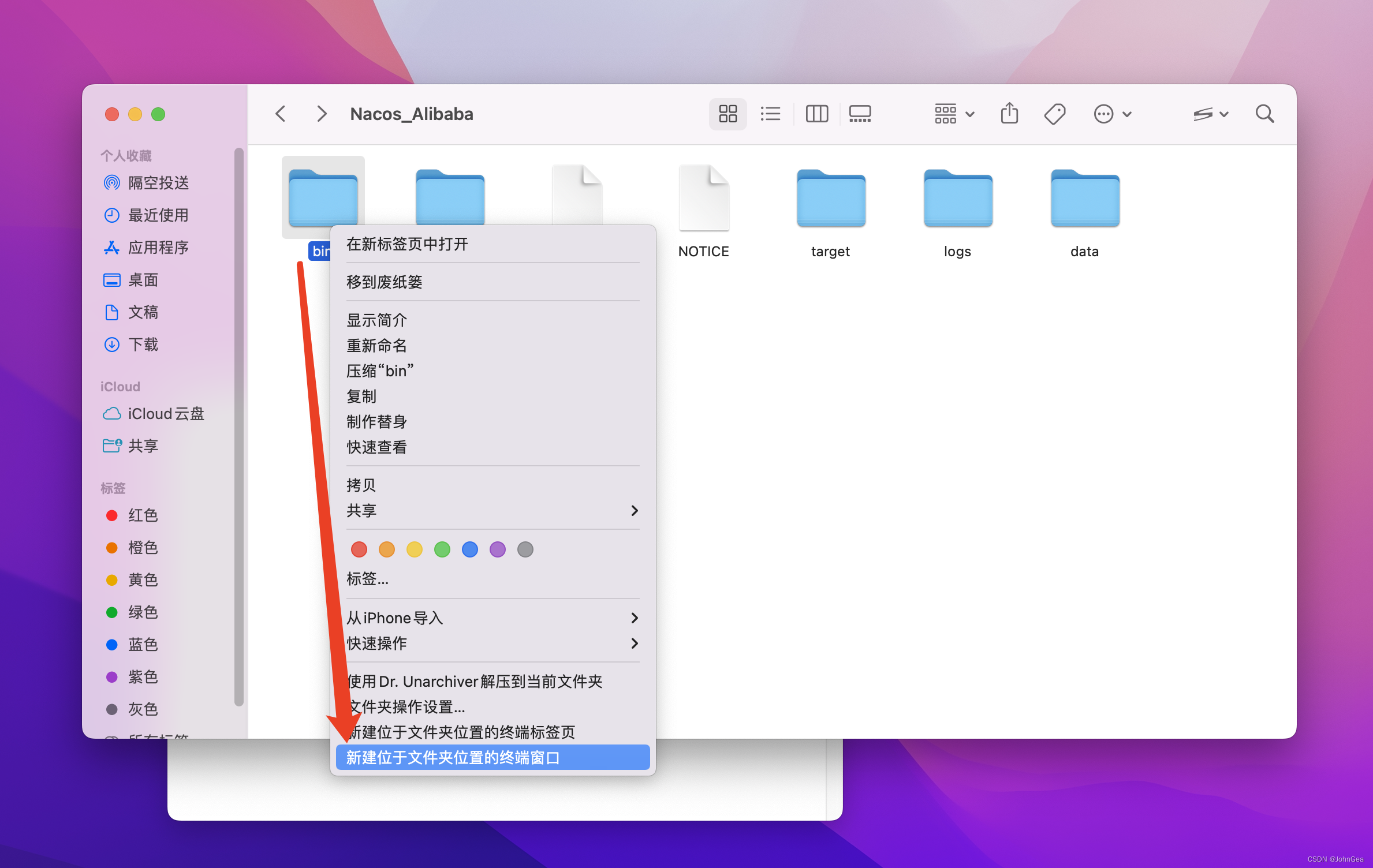This screenshot has width=1373, height=868.
Task: Choose 快速查看 from context menu
Action: click(493, 447)
